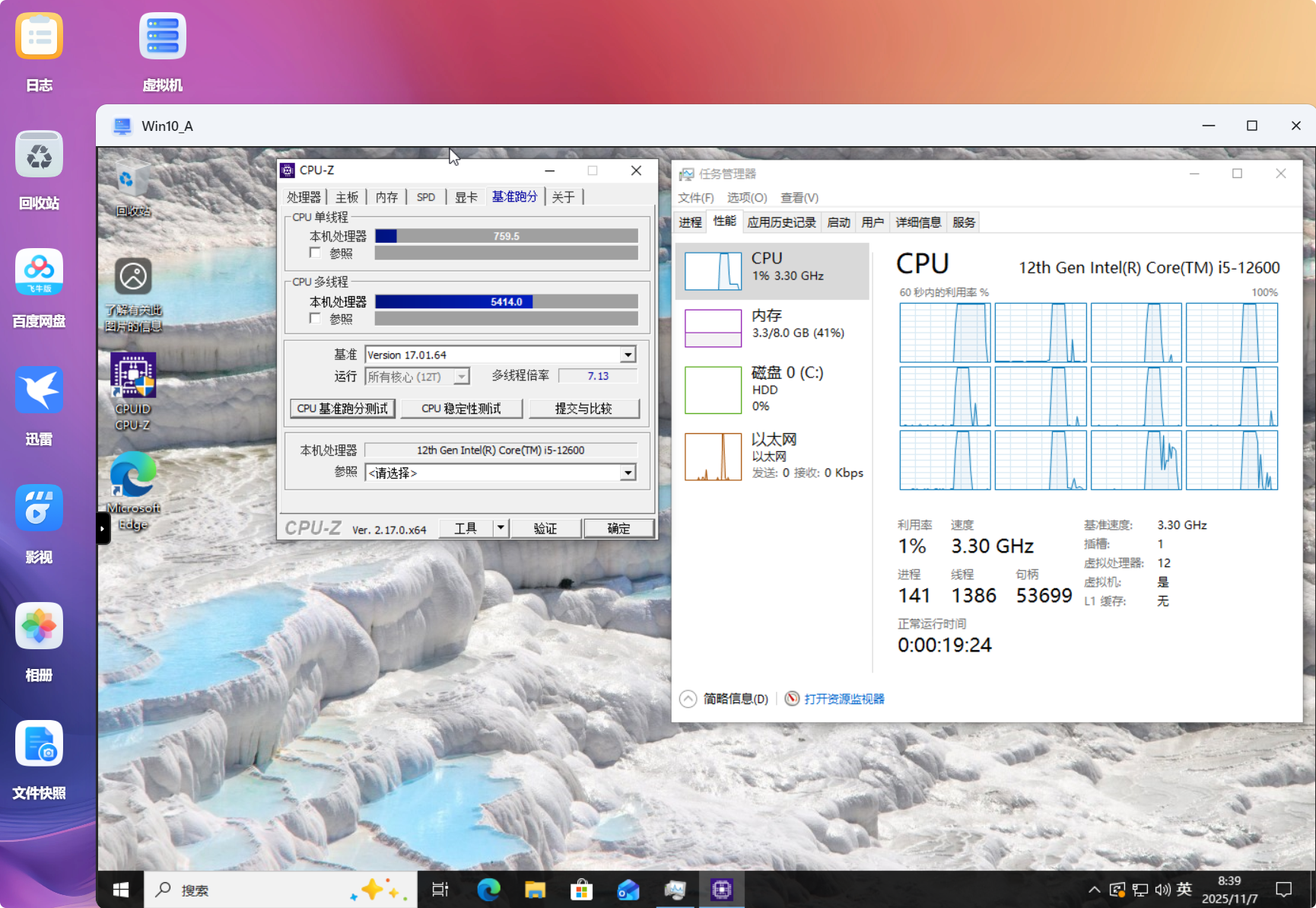Enable 参照 checkbox under CPU 多线程
Screen dimensions: 1316x908
(316, 318)
